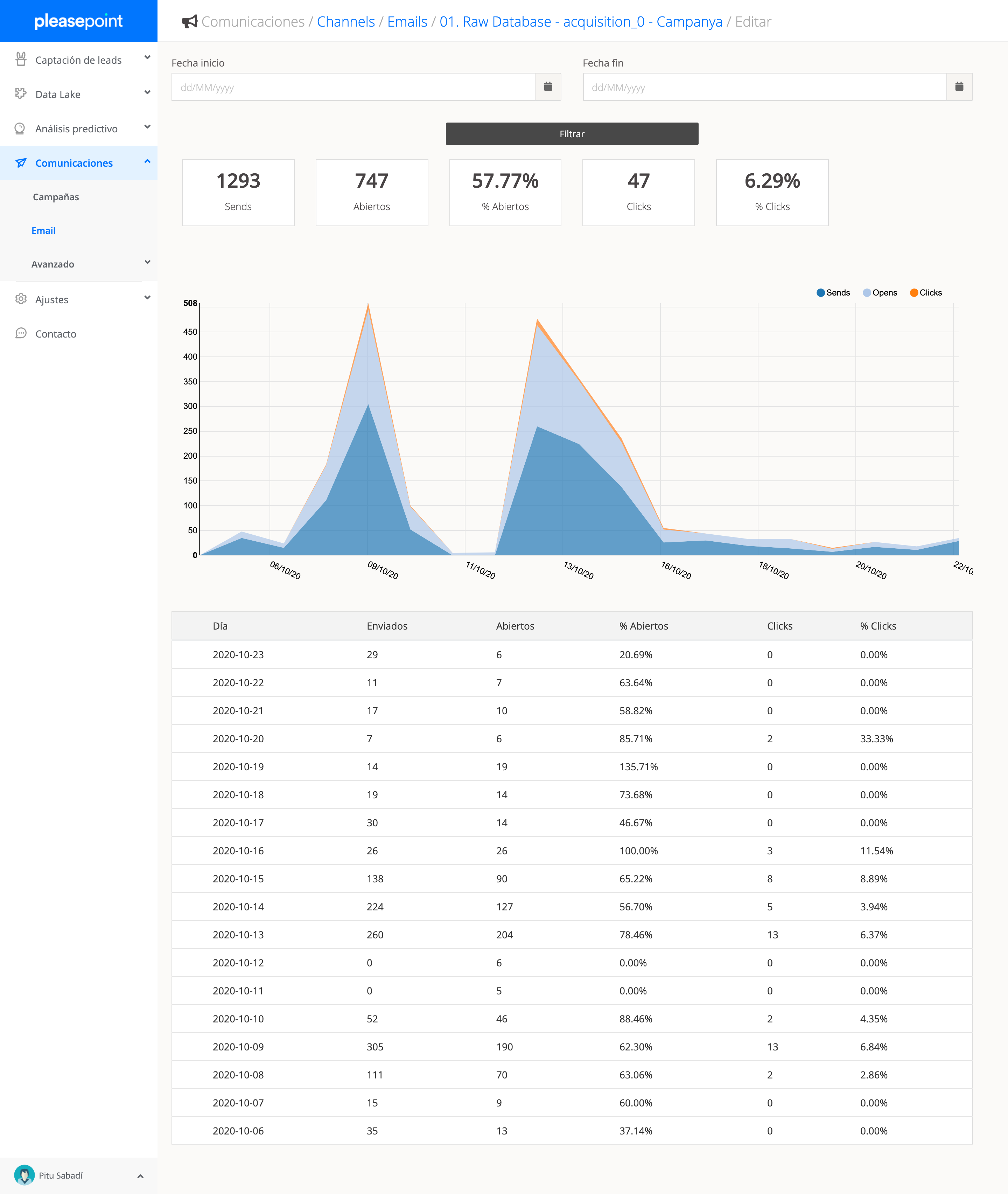
Task: Click the Comunicaciones paper plane icon
Action: click(21, 163)
